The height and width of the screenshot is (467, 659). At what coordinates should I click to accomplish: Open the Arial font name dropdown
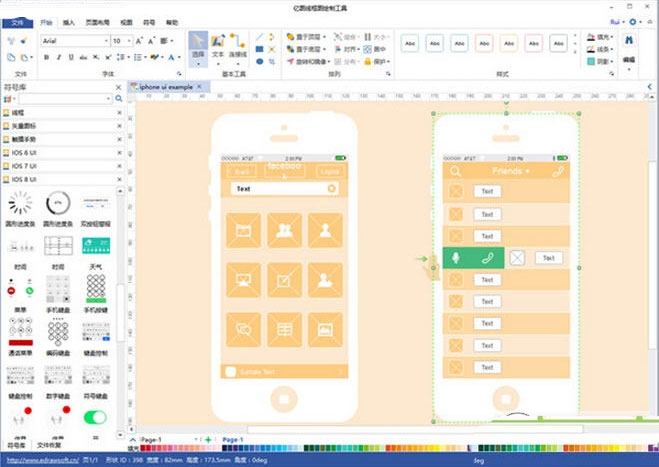click(106, 41)
